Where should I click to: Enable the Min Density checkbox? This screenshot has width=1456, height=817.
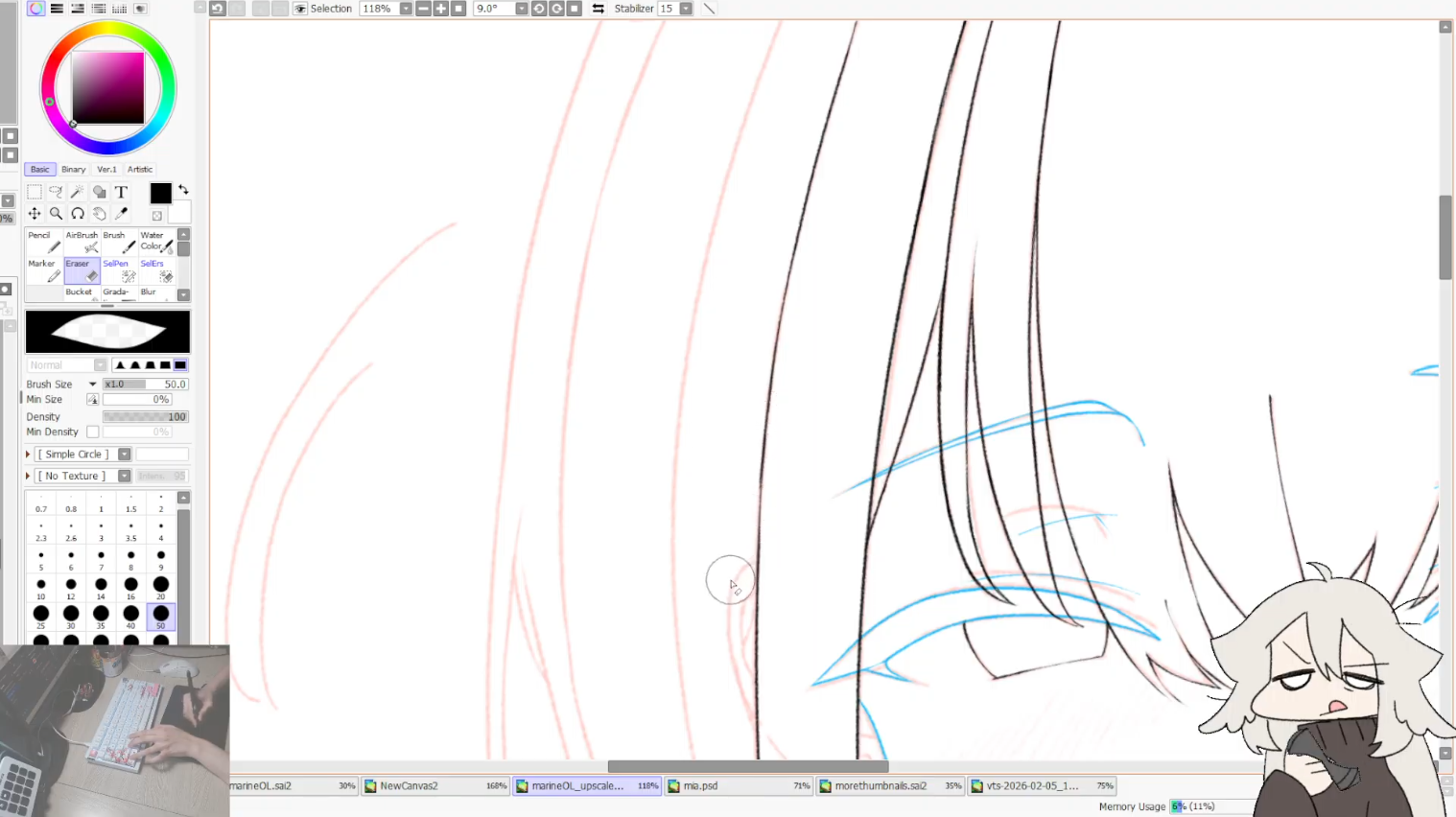93,432
